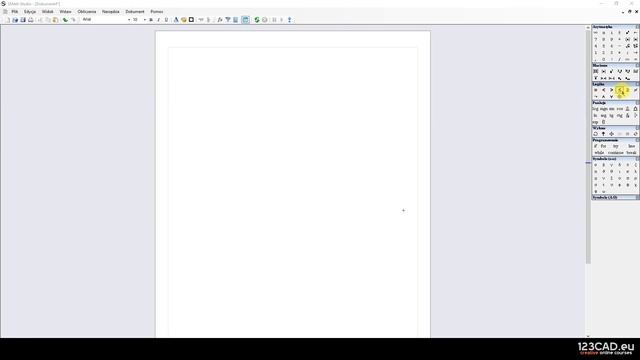Click the scrollbar down arrow
The height and width of the screenshot is (360, 640).
588,335
